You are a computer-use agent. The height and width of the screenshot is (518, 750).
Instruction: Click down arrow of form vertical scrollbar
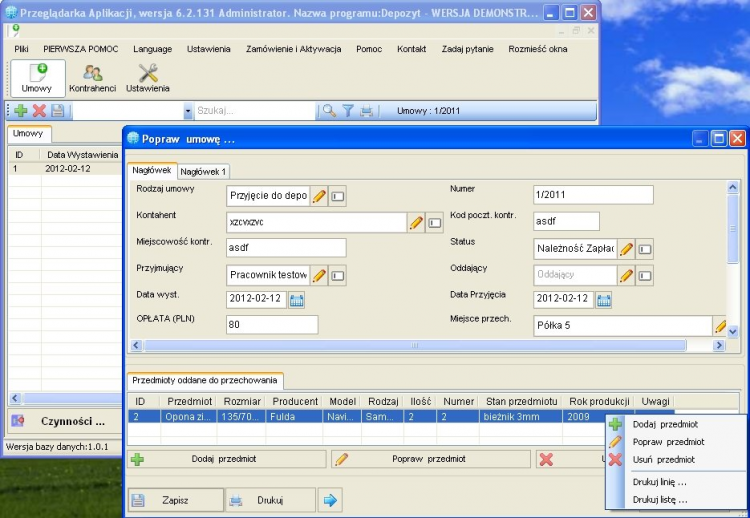pos(733,331)
